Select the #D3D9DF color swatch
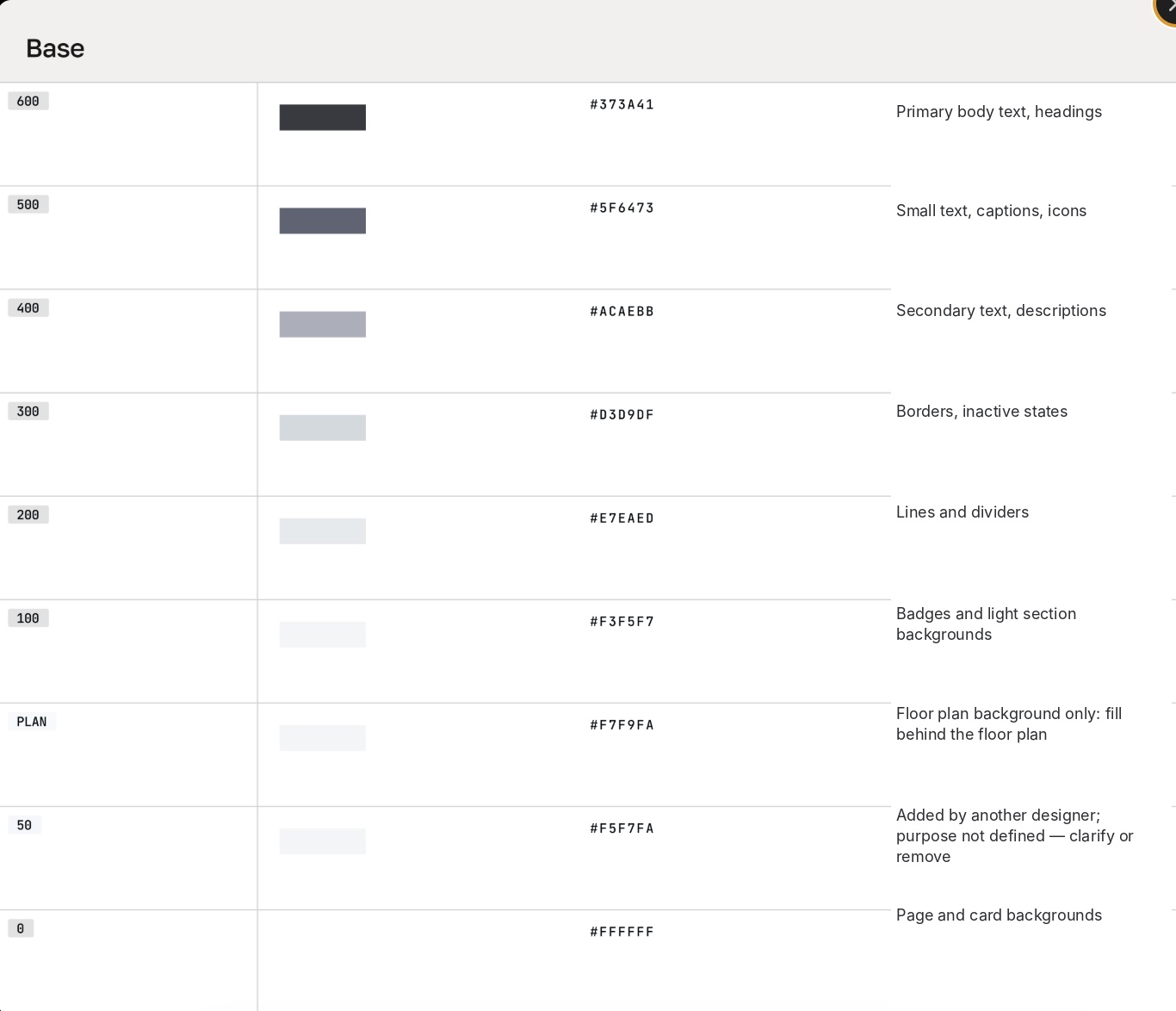 323,427
